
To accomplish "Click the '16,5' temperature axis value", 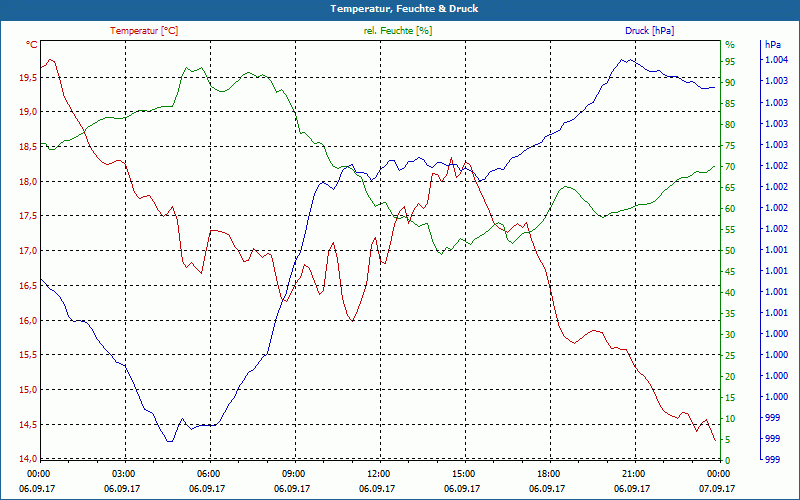I will point(28,286).
